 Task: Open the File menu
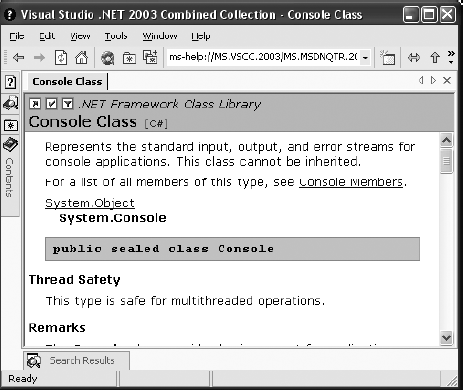point(17,36)
